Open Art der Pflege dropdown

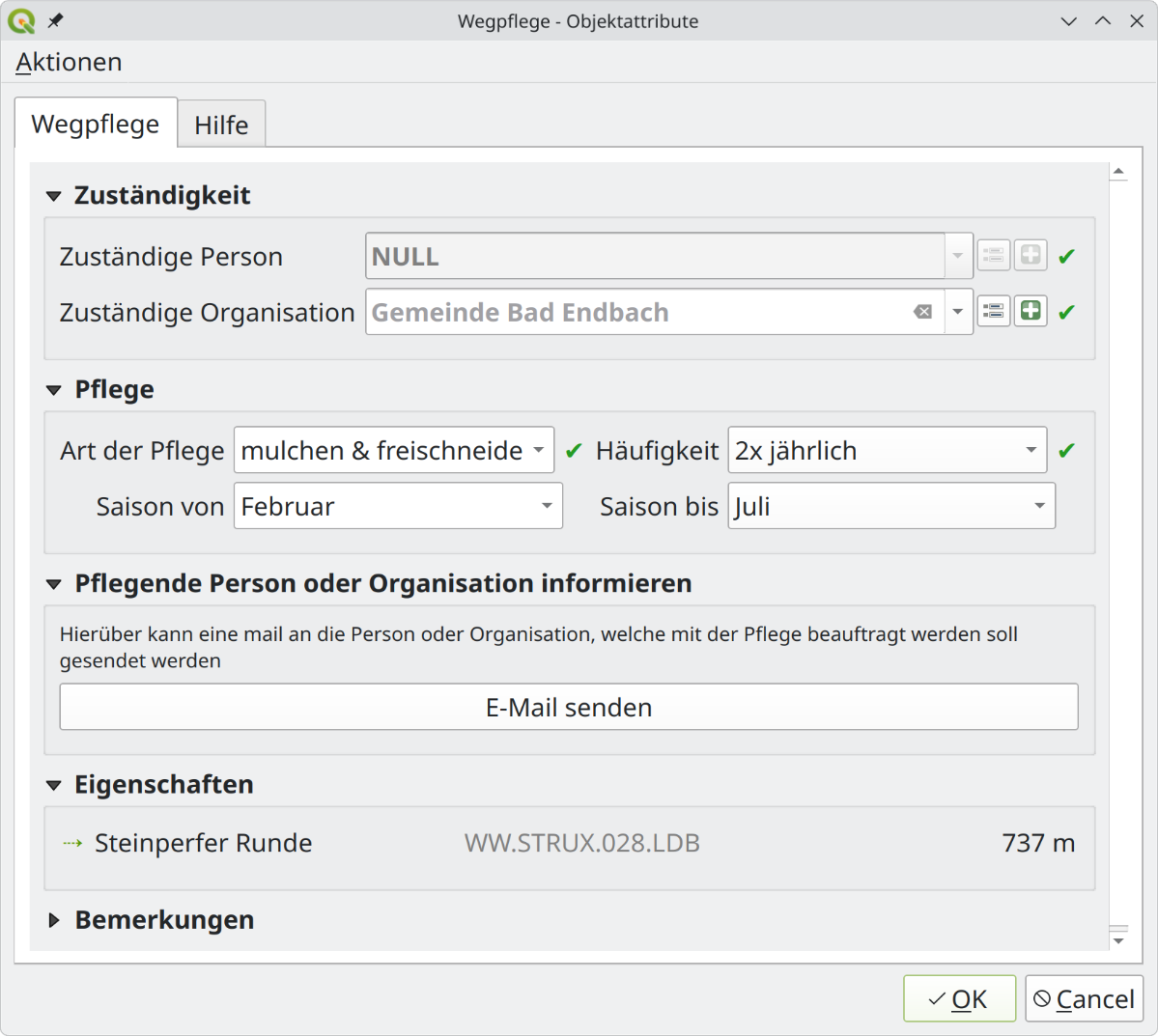[394, 450]
